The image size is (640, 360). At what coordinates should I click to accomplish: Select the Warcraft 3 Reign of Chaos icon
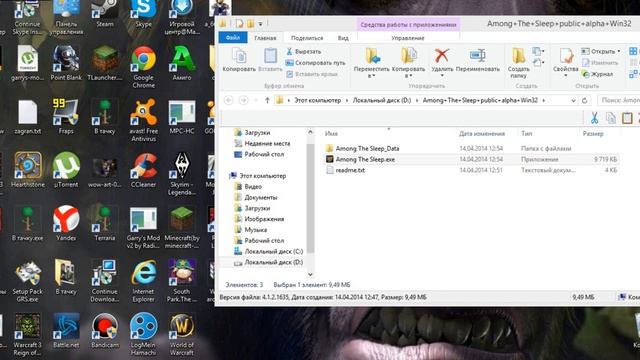[27, 334]
